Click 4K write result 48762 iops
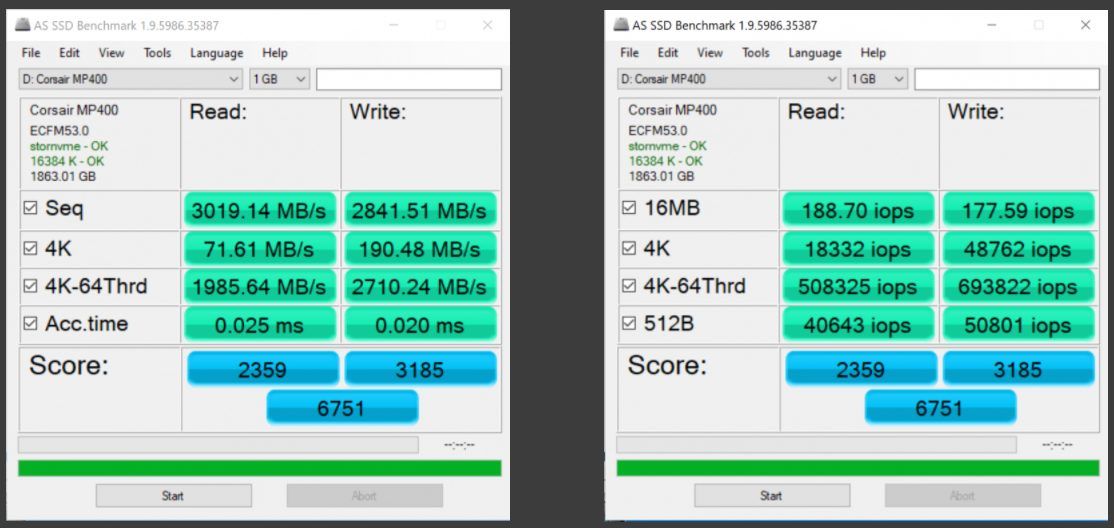1114x528 pixels. 1018,249
